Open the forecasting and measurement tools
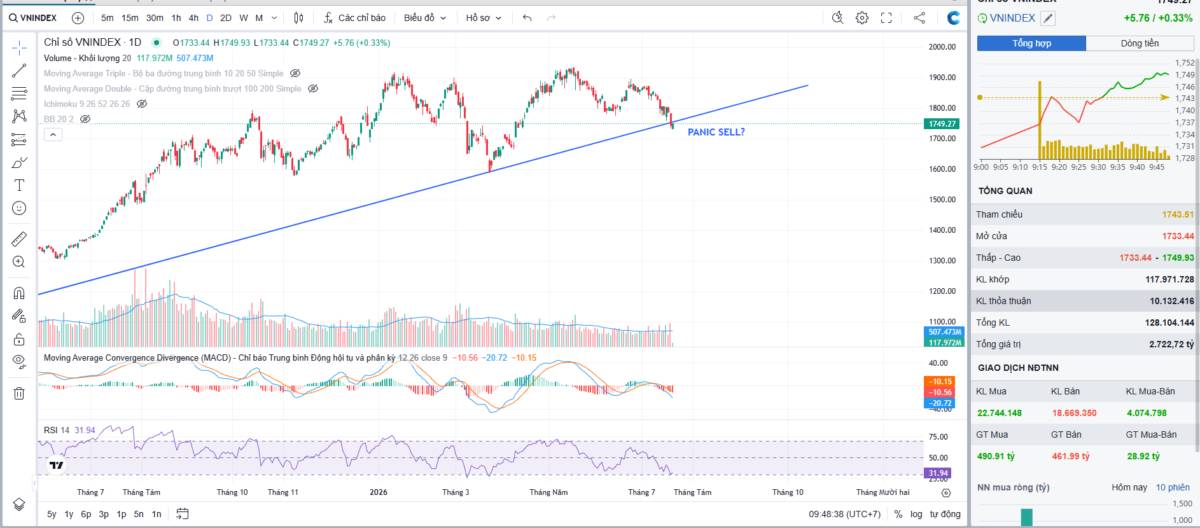This screenshot has height=528, width=1200. click(18, 139)
